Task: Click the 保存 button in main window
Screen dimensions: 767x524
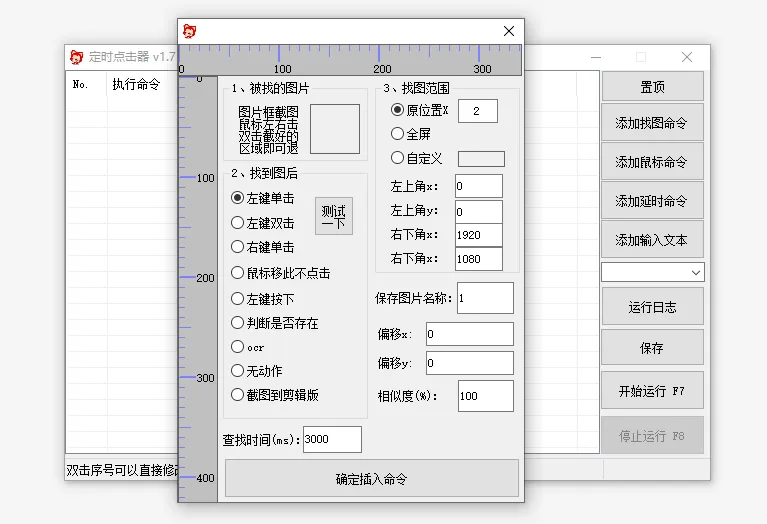Action: click(653, 348)
